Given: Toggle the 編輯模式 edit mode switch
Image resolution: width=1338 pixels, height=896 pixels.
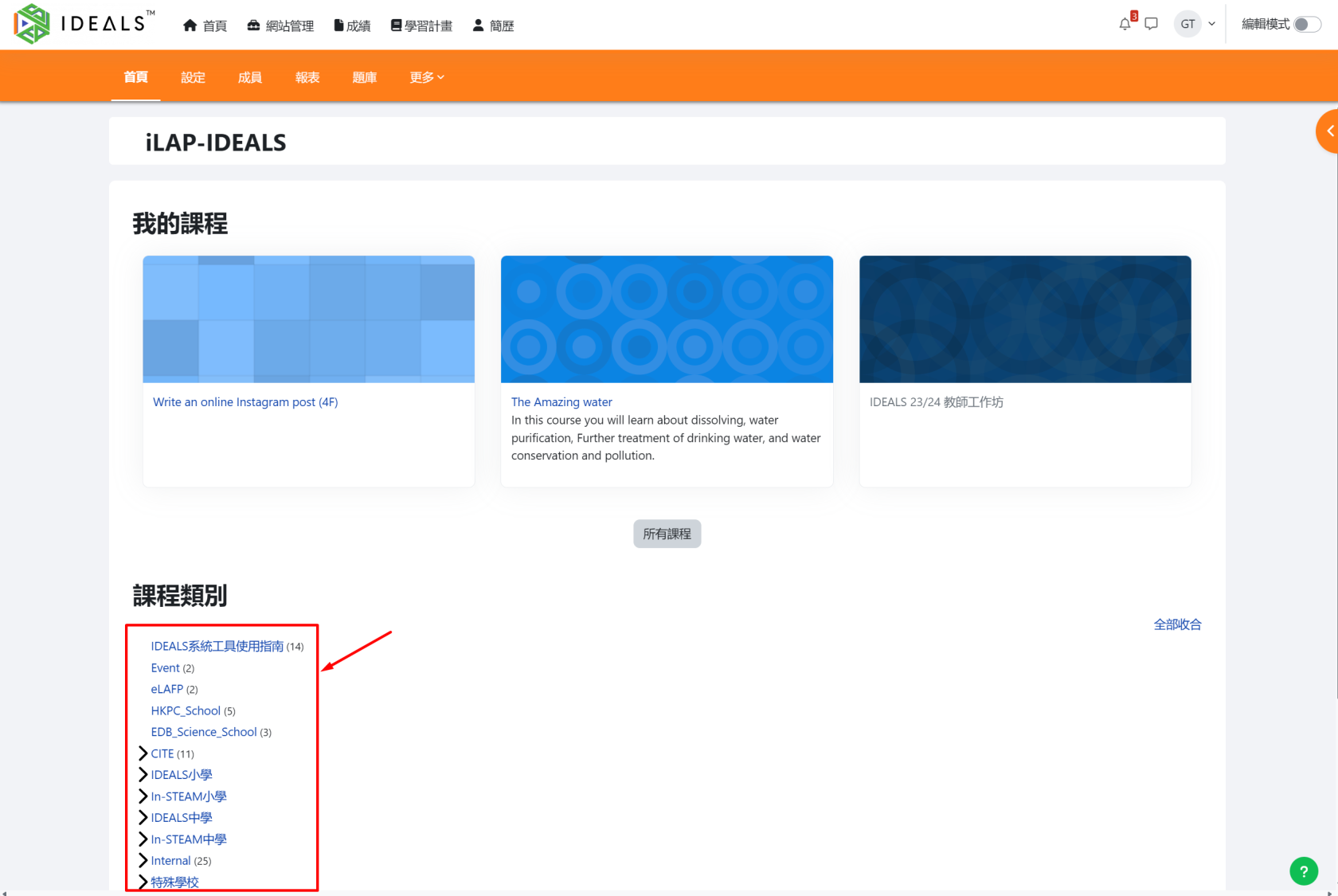Looking at the screenshot, I should (x=1306, y=24).
